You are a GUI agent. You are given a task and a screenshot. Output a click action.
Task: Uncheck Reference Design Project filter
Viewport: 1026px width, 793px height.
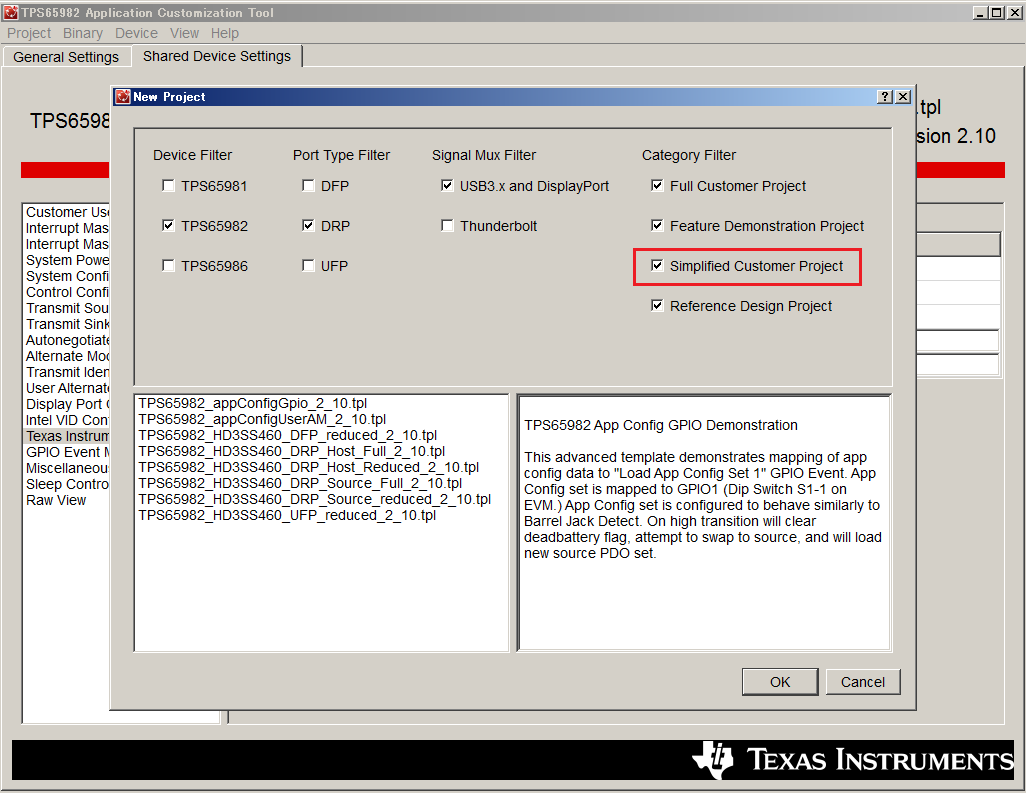click(657, 305)
